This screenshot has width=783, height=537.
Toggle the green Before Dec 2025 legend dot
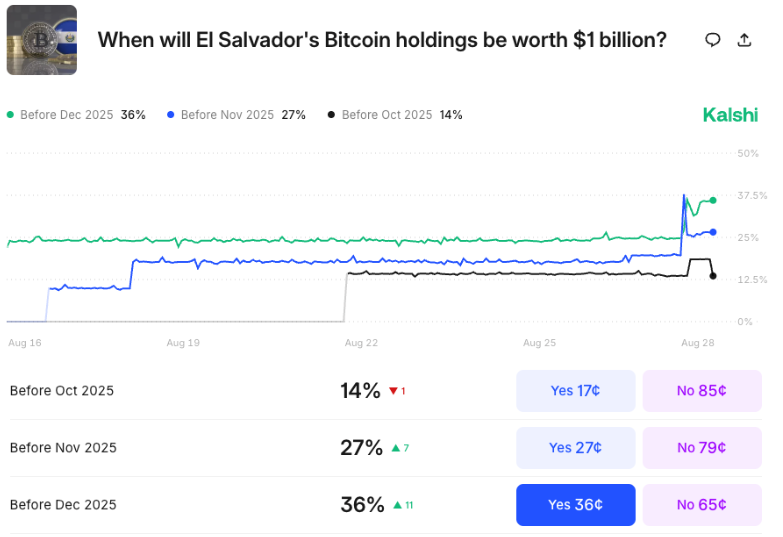click(x=11, y=115)
